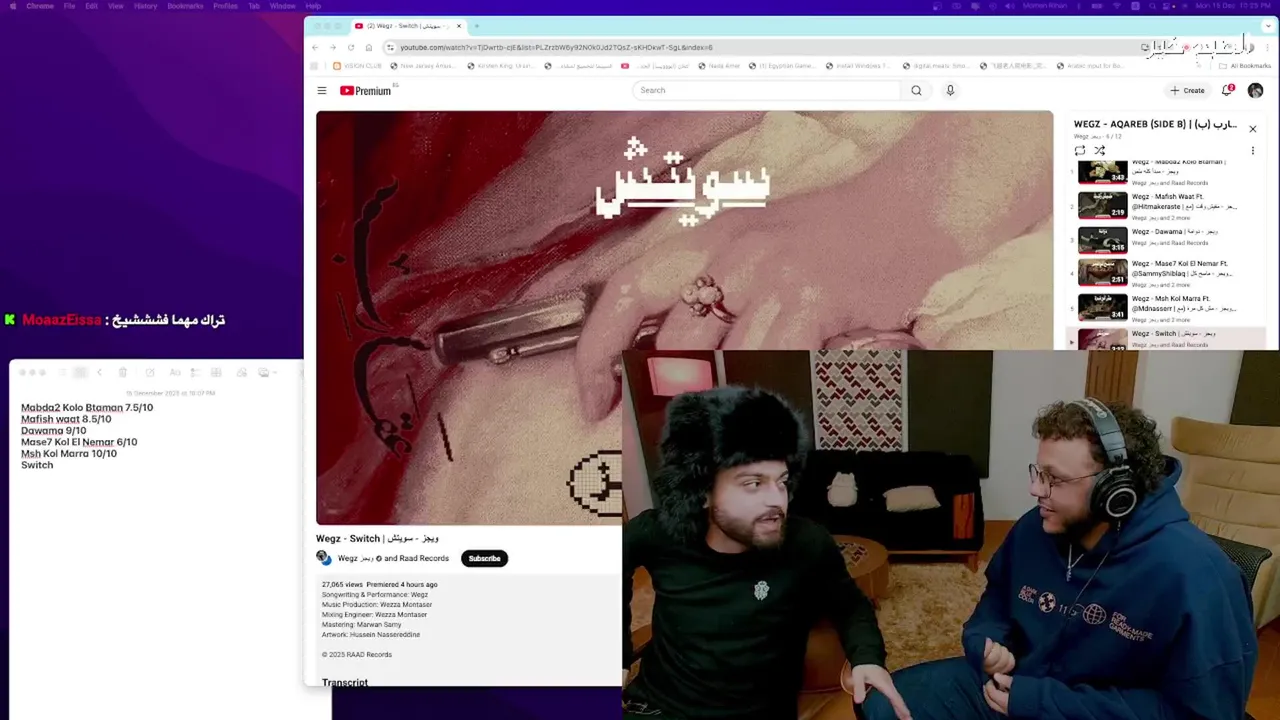Viewport: 1280px width, 720px height.
Task: Click 'Mabda2 Kolo Btaman 7.5/10' line in Notes
Action: click(87, 407)
